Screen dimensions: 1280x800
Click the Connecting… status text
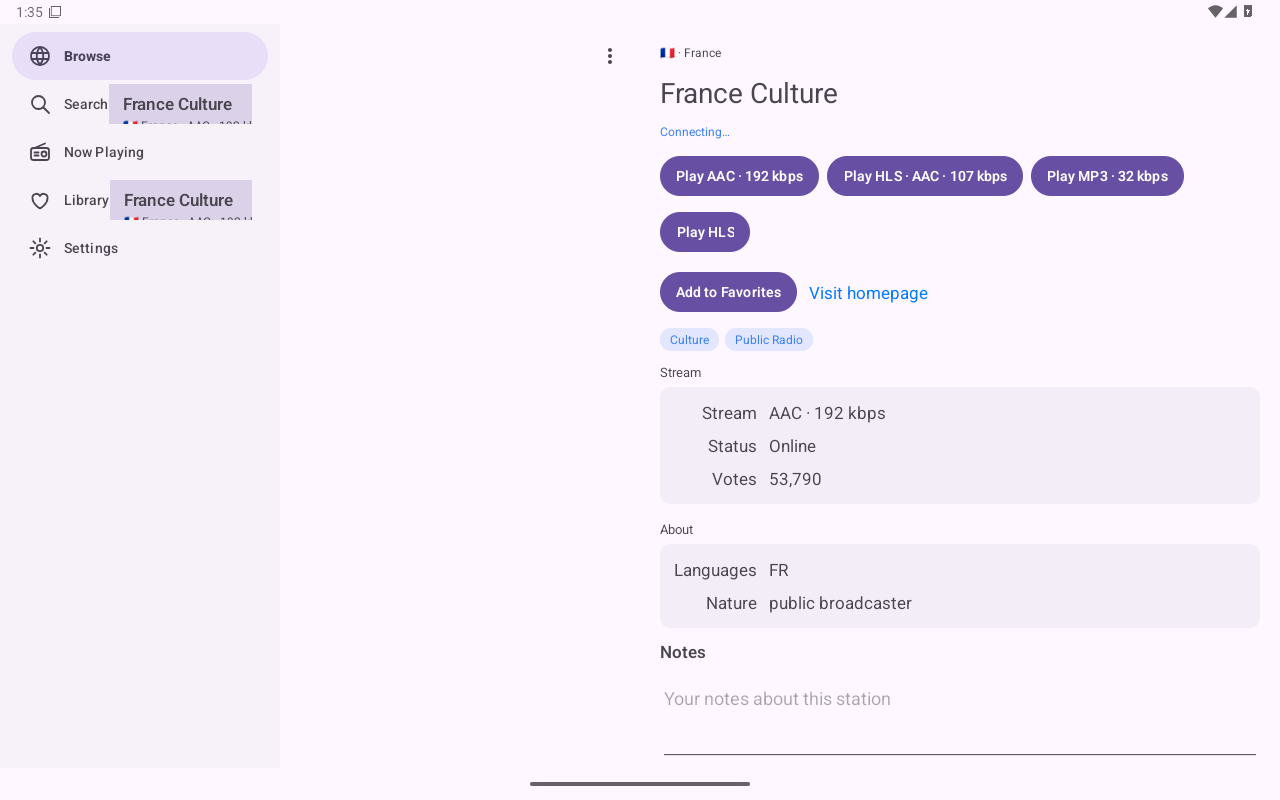pos(695,132)
